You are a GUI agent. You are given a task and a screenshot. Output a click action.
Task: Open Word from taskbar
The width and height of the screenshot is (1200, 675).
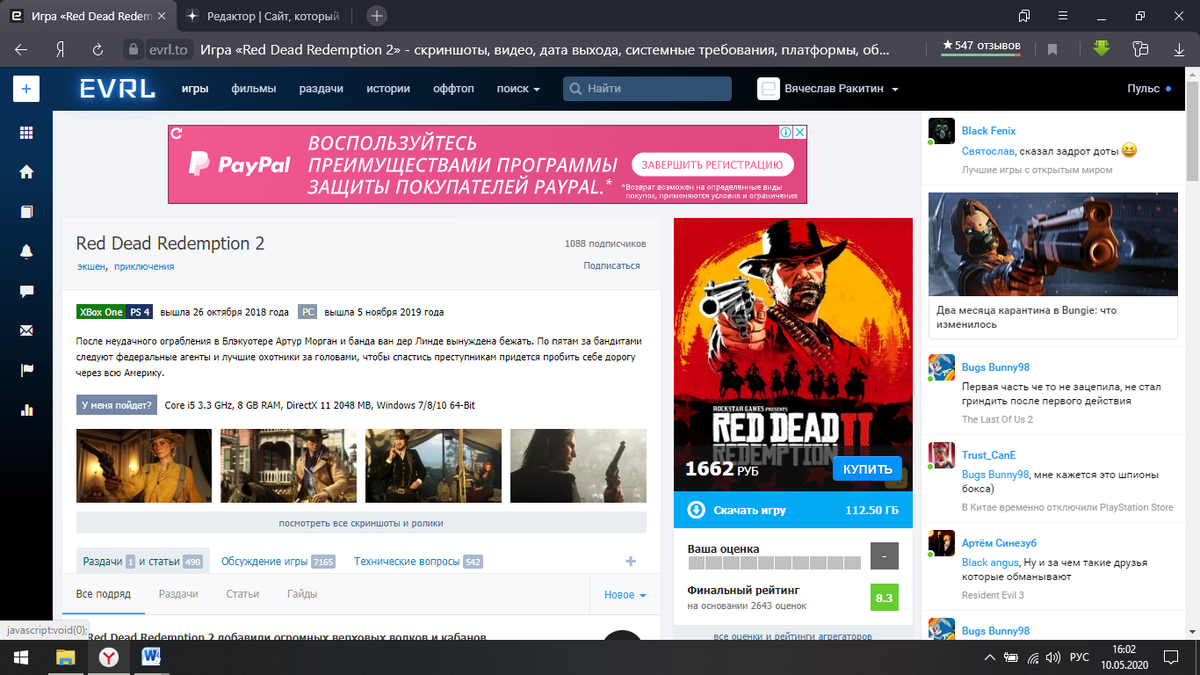(152, 657)
